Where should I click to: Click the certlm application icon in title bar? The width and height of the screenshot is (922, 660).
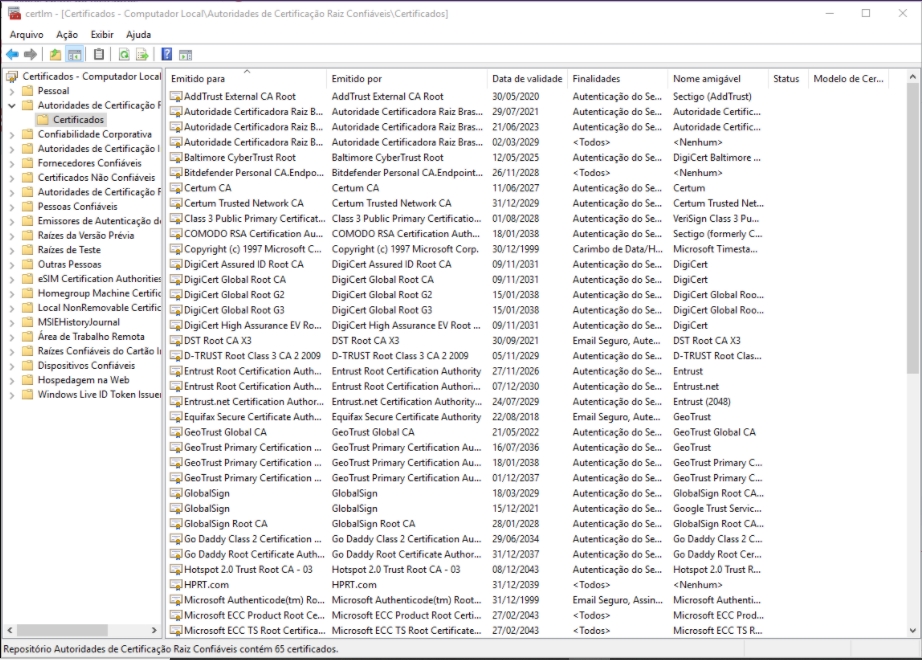point(14,13)
